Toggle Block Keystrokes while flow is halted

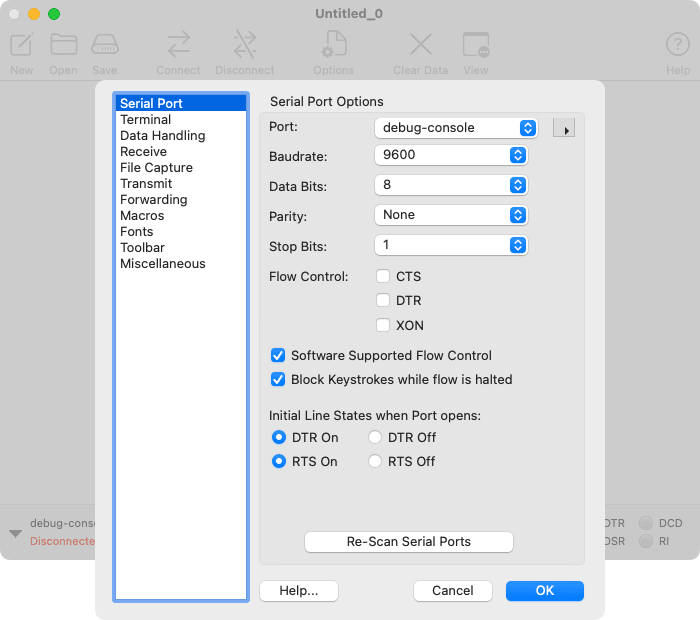[x=278, y=380]
